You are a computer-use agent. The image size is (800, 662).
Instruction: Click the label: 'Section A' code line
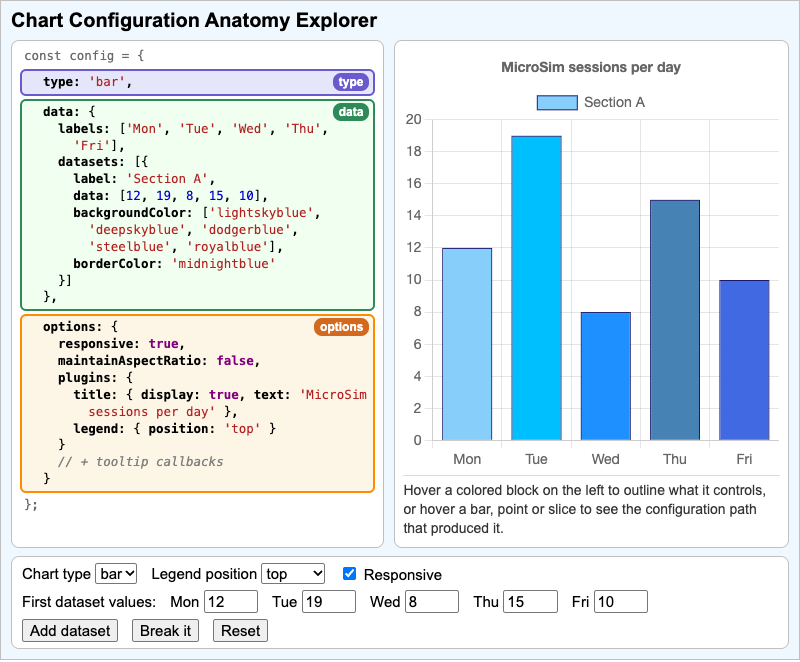(144, 179)
